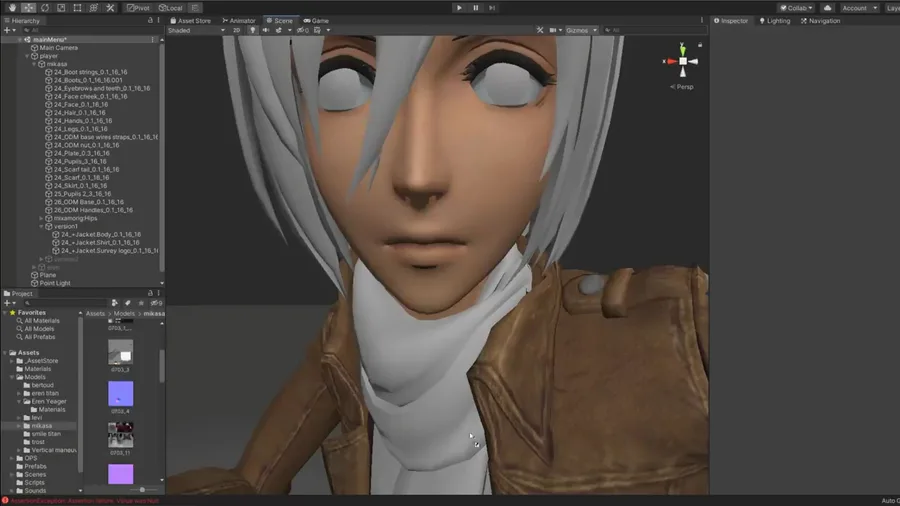Screen dimensions: 900x506
Task: Collapse the player object in Hierarchy
Action: [27, 56]
